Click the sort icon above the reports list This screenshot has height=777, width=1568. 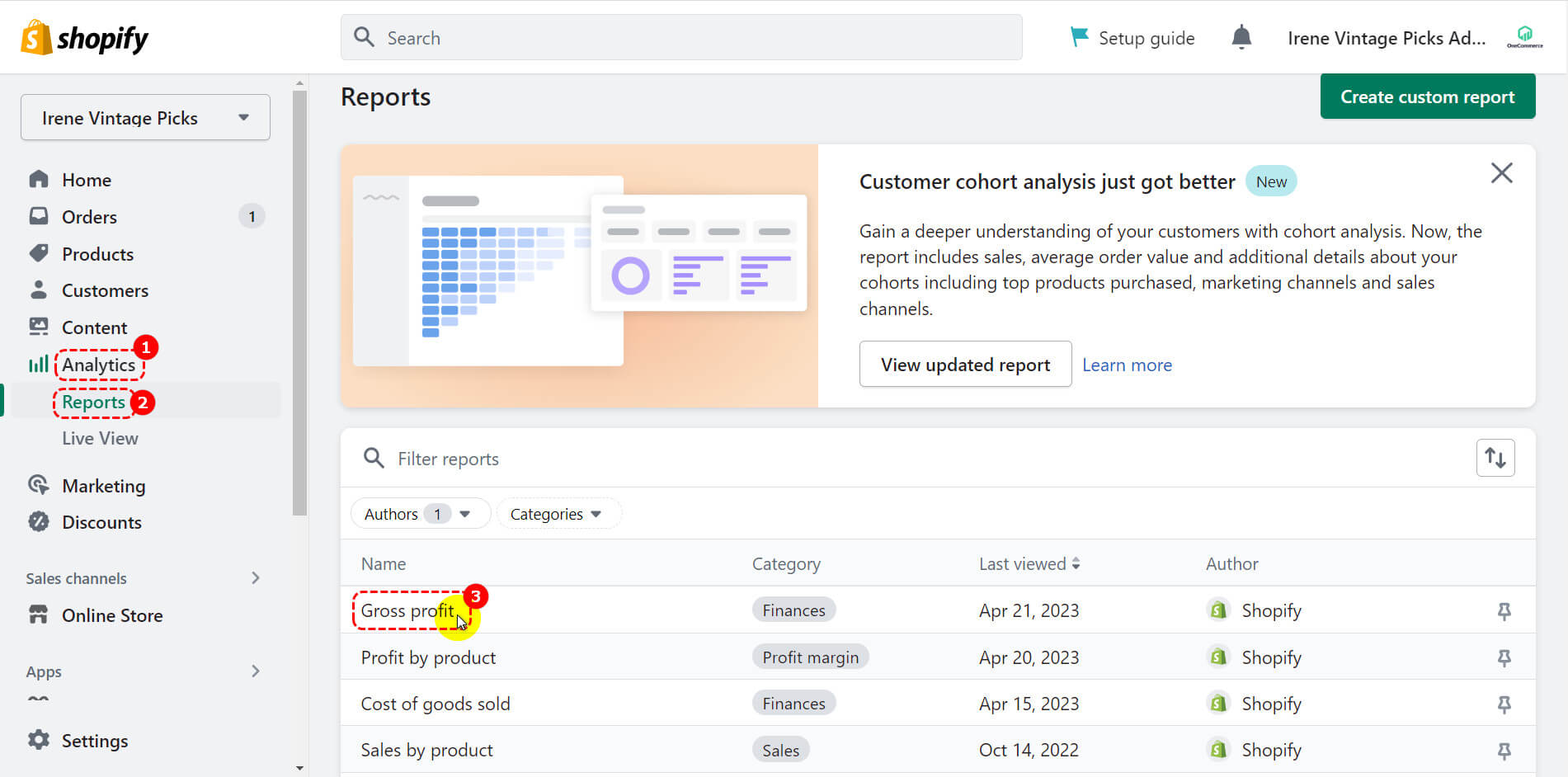(x=1495, y=458)
